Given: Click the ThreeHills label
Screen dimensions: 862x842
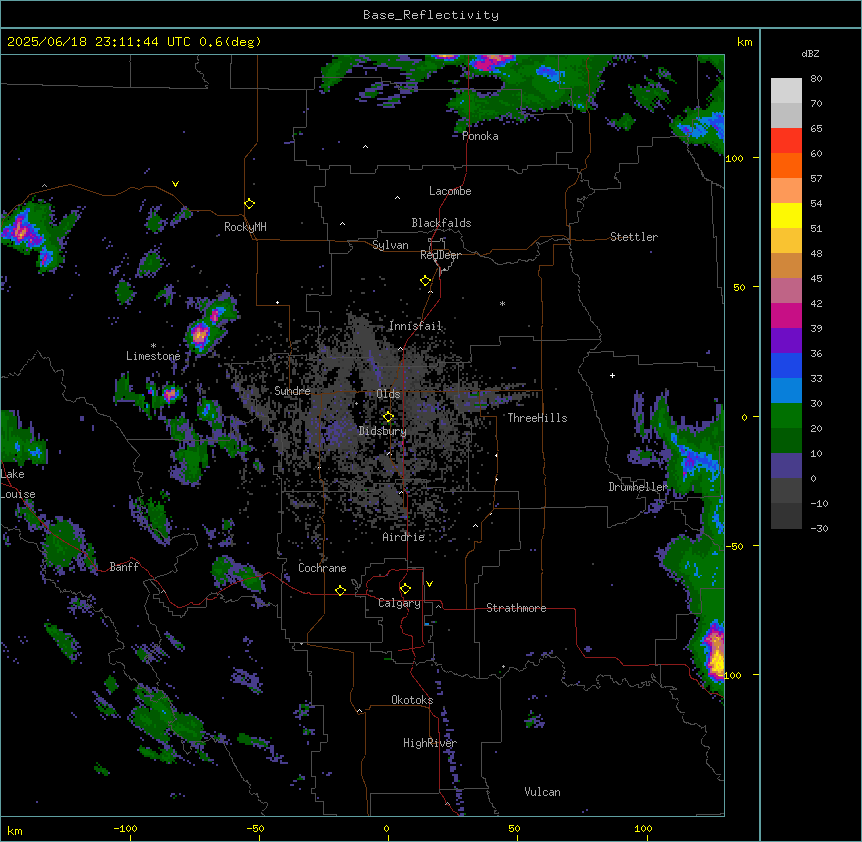Looking at the screenshot, I should click(x=537, y=418).
